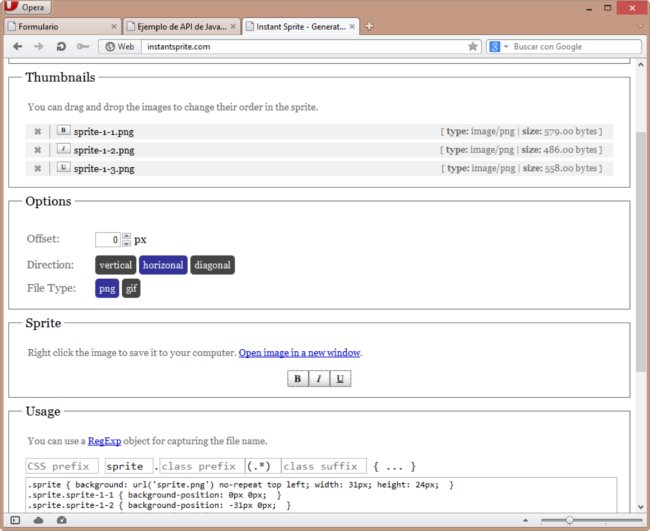The image size is (650, 531).
Task: Choose gif file type
Action: pyautogui.click(x=131, y=289)
